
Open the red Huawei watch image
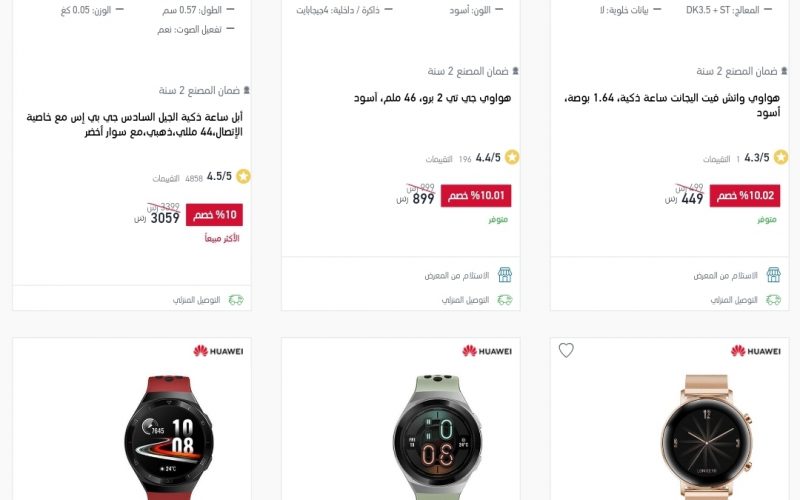point(168,437)
